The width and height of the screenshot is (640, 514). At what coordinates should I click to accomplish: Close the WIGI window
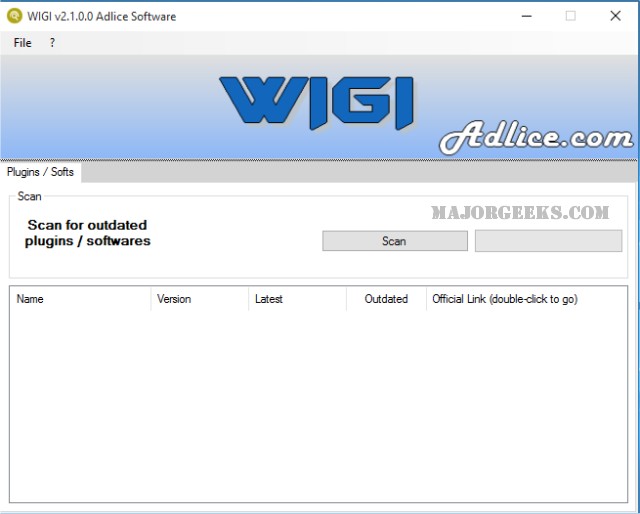tap(615, 16)
